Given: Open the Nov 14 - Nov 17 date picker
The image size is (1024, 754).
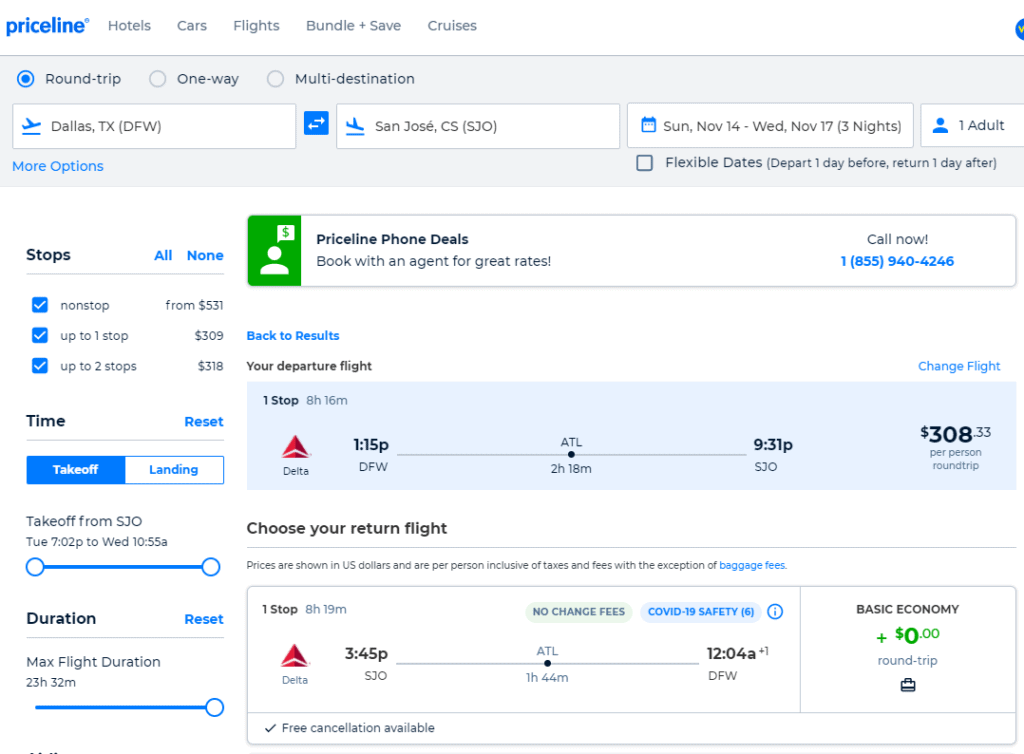Looking at the screenshot, I should 780,126.
